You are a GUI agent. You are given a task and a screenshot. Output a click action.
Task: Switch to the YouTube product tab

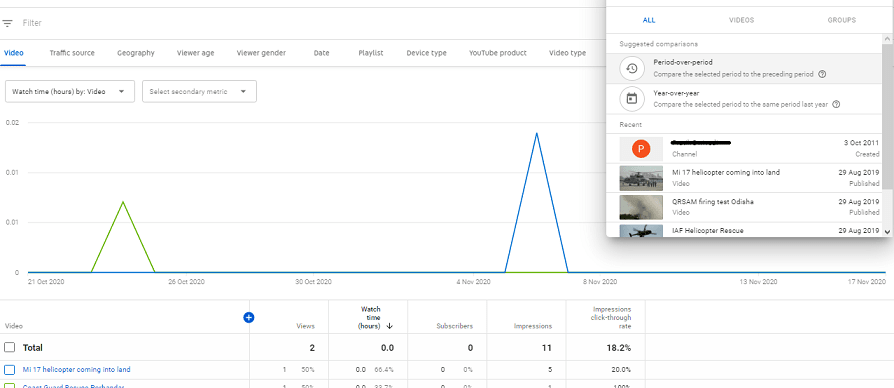click(498, 53)
